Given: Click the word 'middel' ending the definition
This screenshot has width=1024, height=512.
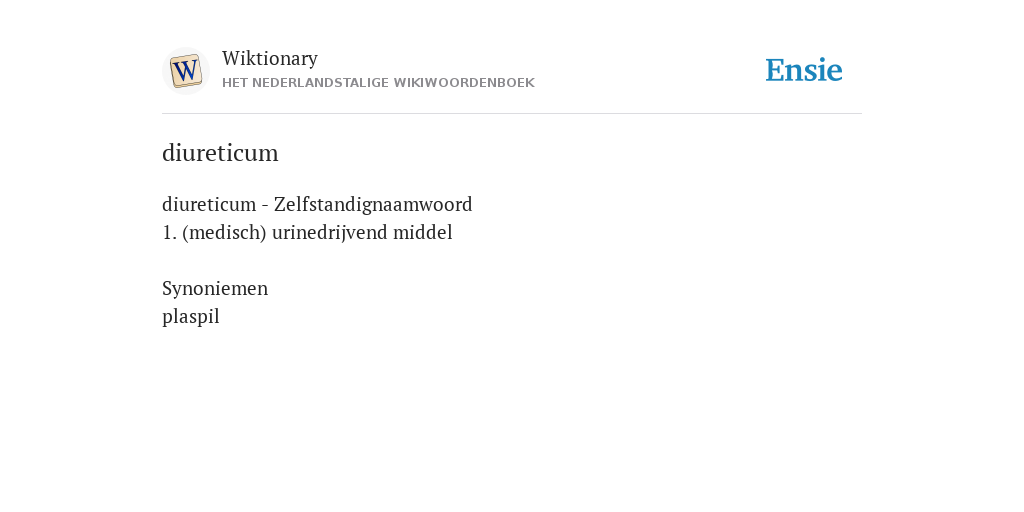Looking at the screenshot, I should point(423,232).
